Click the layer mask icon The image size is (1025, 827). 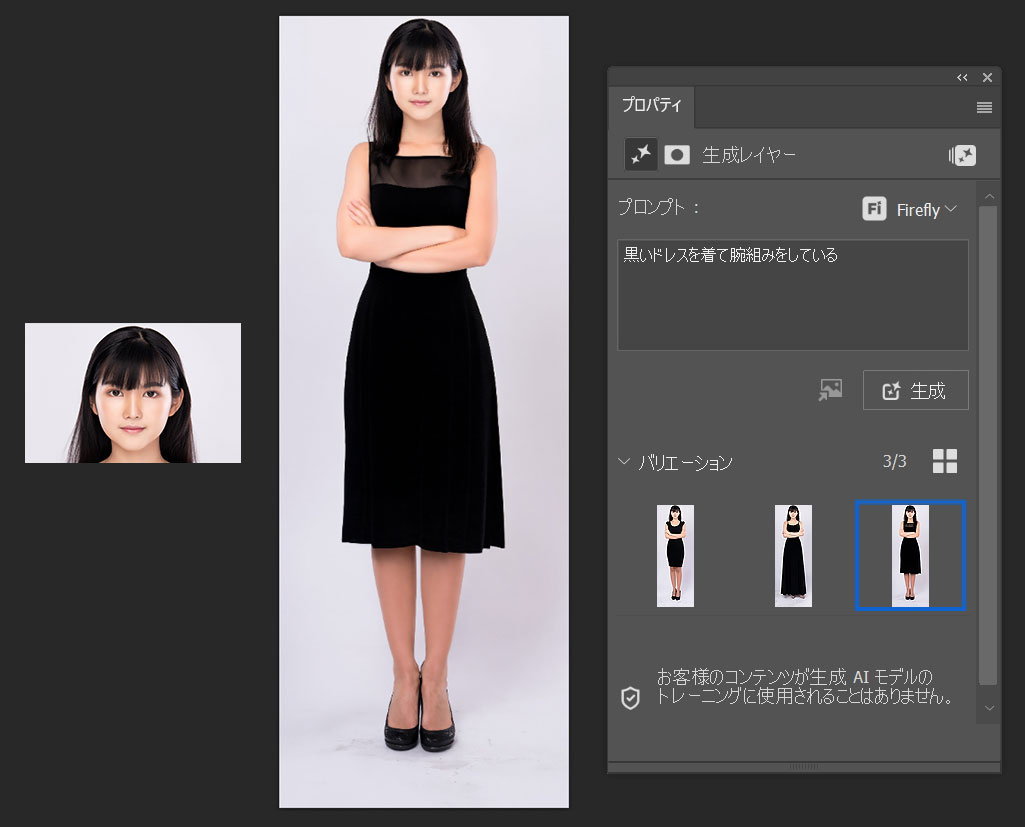677,155
